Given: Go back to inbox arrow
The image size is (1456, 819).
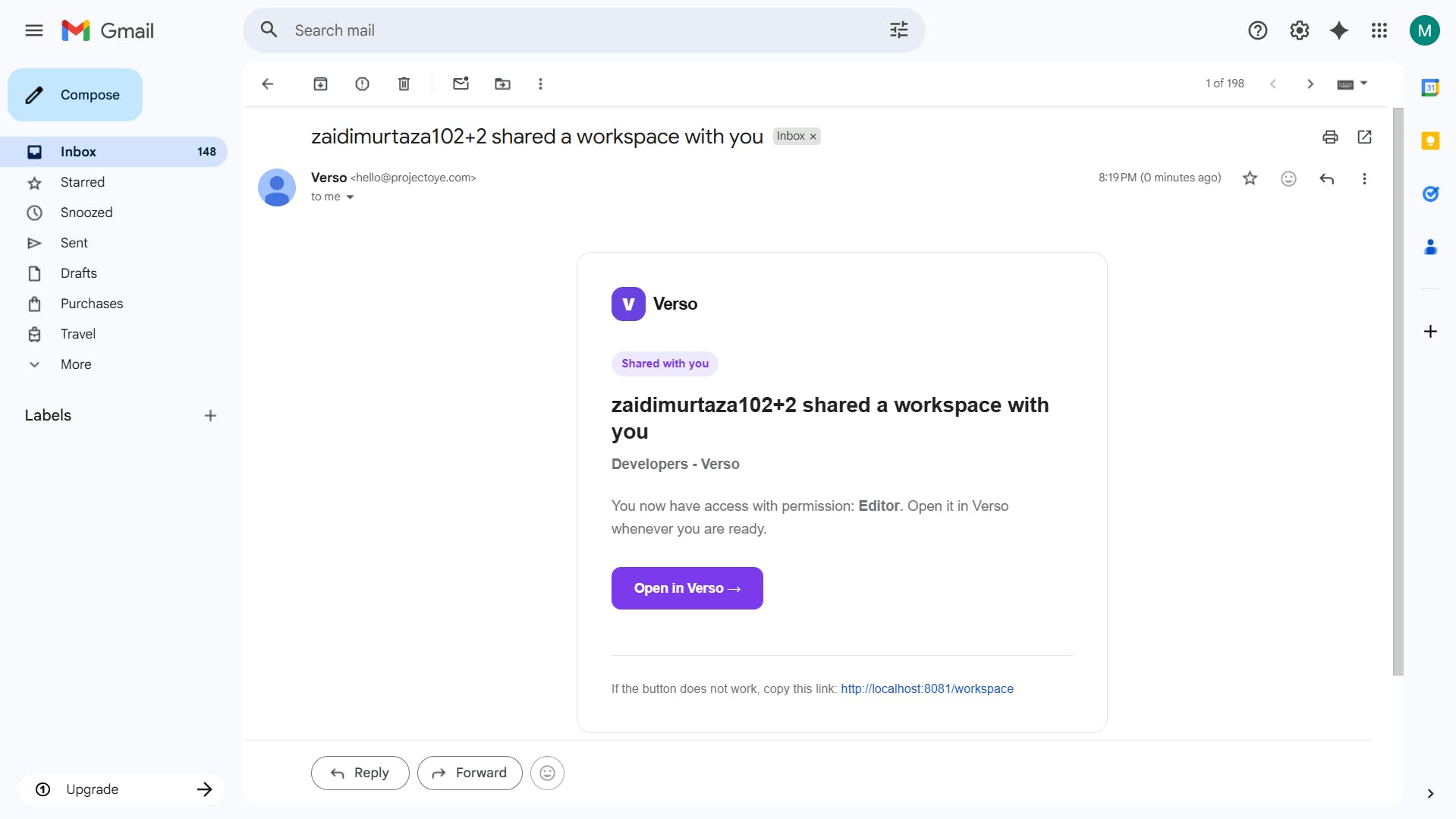Looking at the screenshot, I should [267, 84].
